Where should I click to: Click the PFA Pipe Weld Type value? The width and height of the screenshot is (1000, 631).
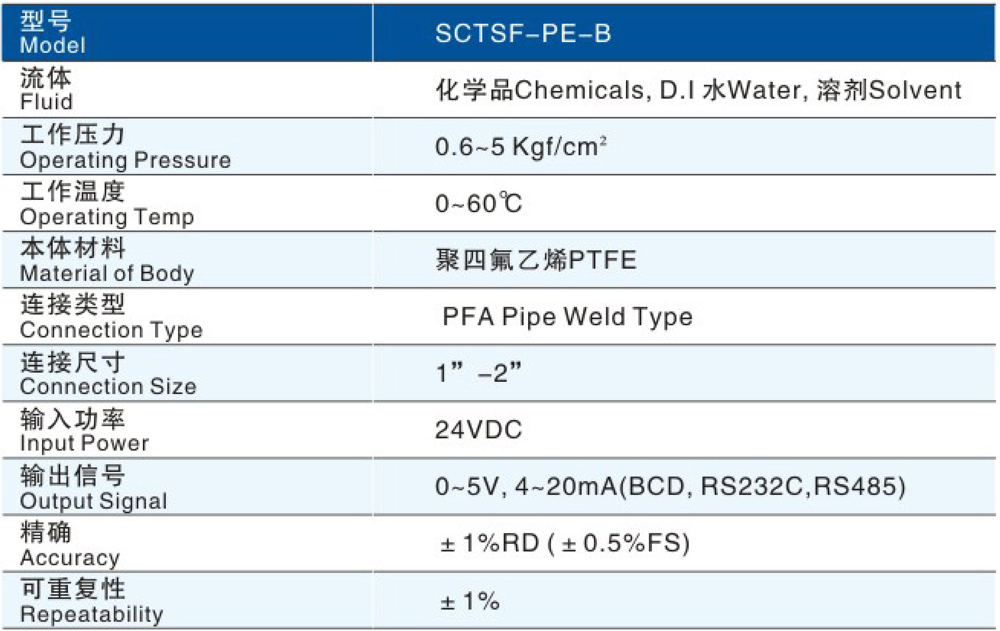(x=567, y=317)
